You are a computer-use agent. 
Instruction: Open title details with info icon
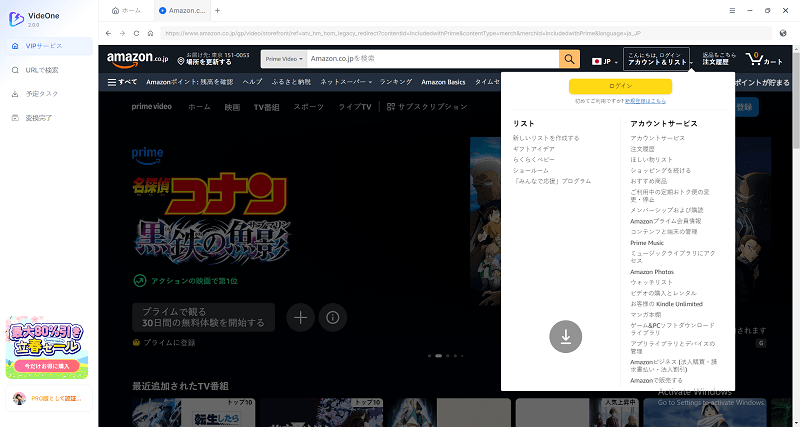[x=333, y=318]
